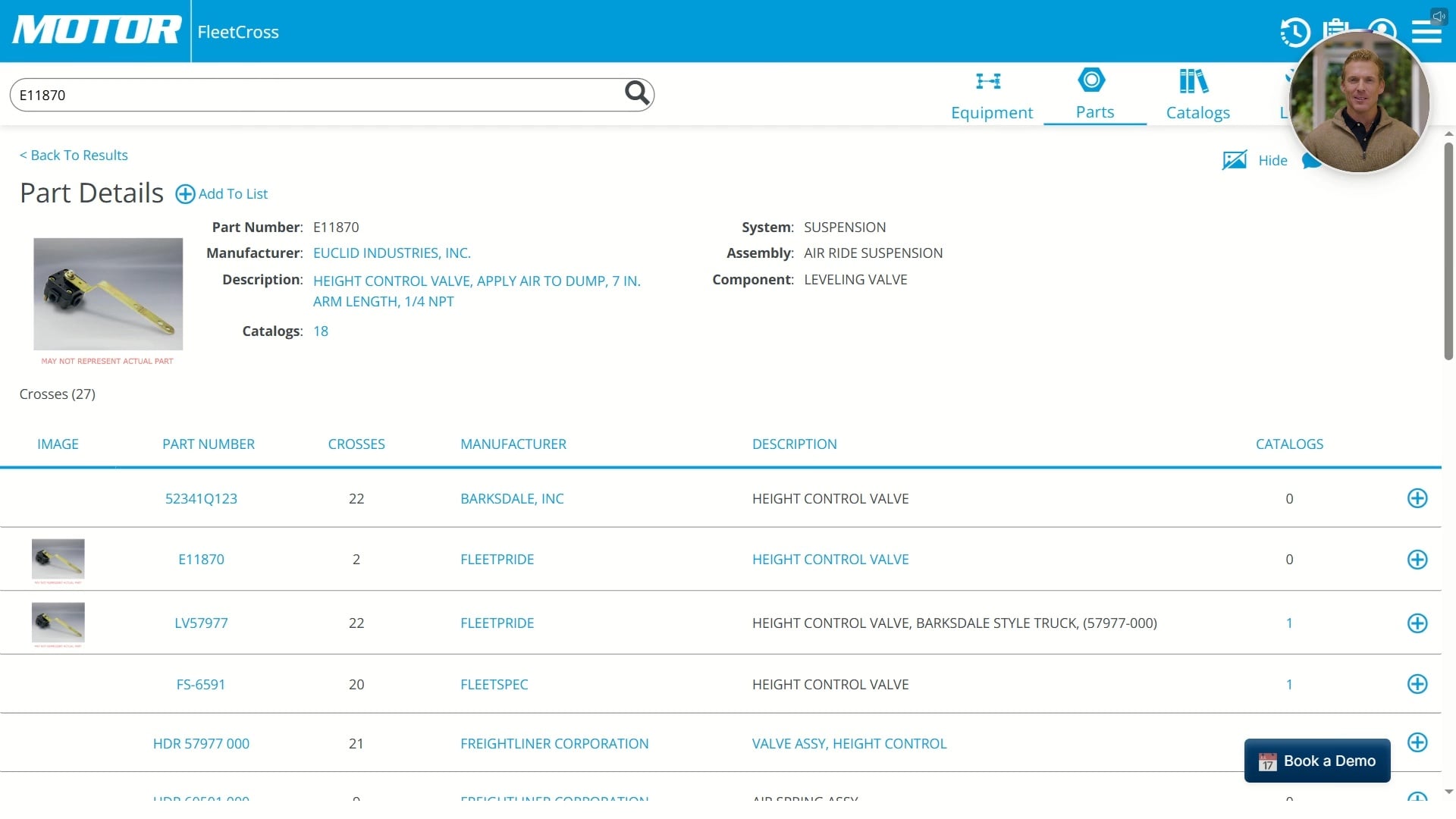Click the Book a Demo button
This screenshot has width=1456, height=819.
[1317, 761]
